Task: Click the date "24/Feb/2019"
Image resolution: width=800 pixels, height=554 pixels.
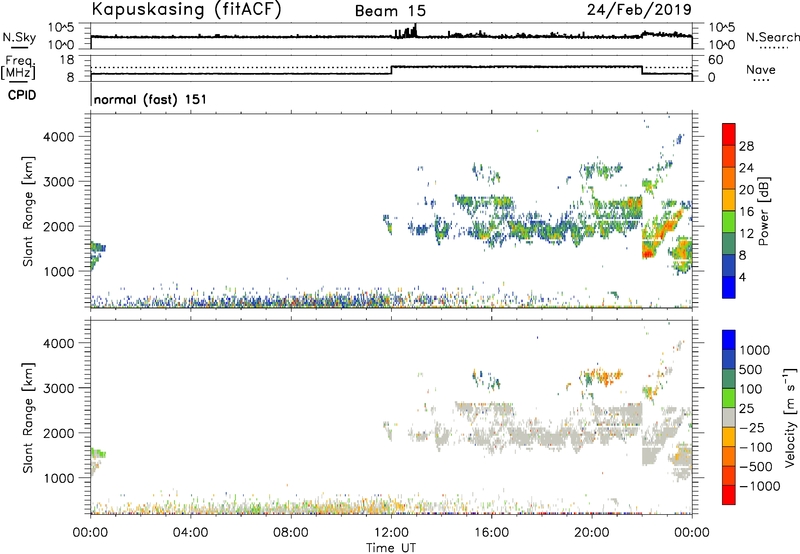Action: (x=639, y=9)
